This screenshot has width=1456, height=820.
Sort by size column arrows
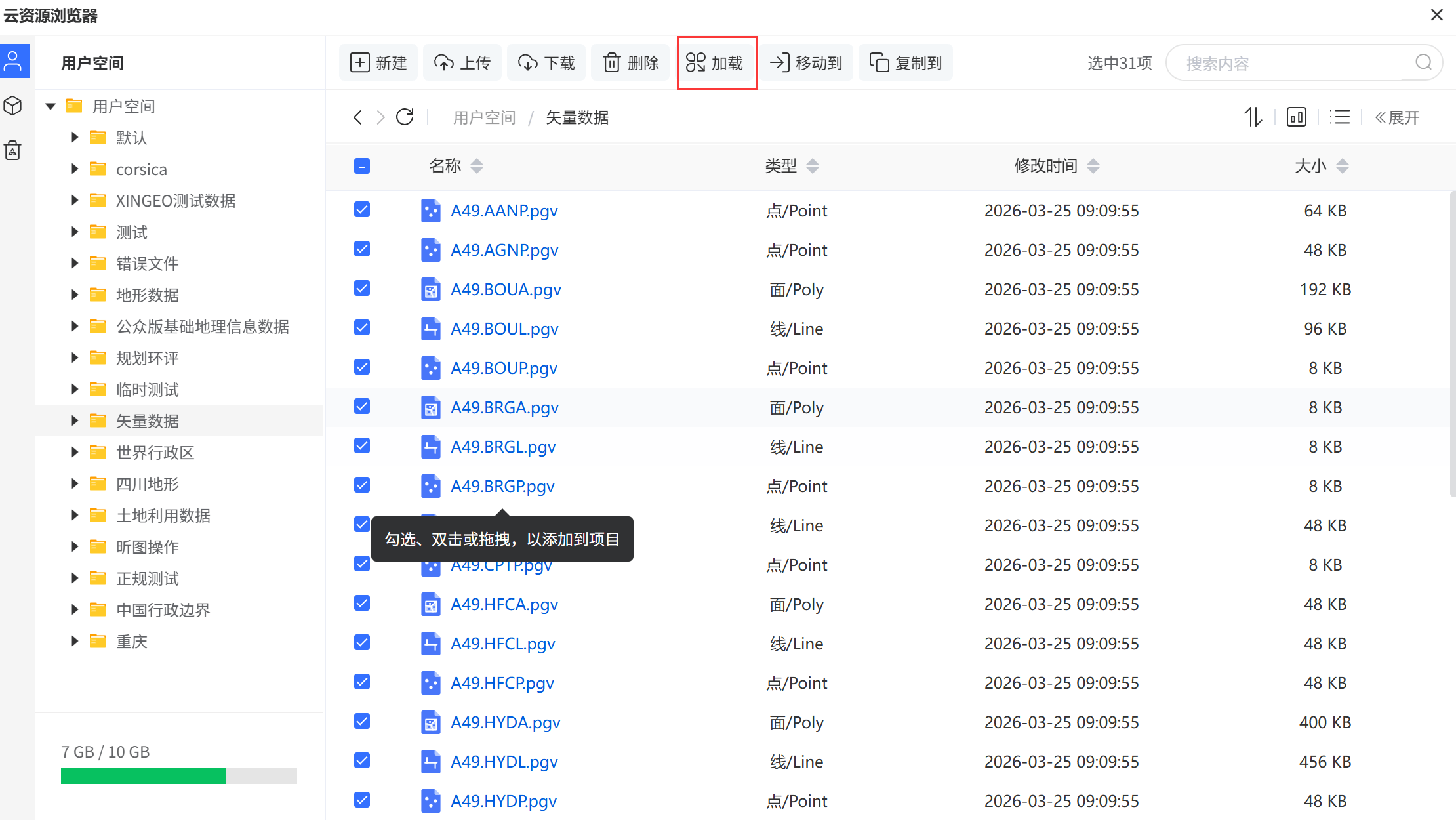[1343, 166]
